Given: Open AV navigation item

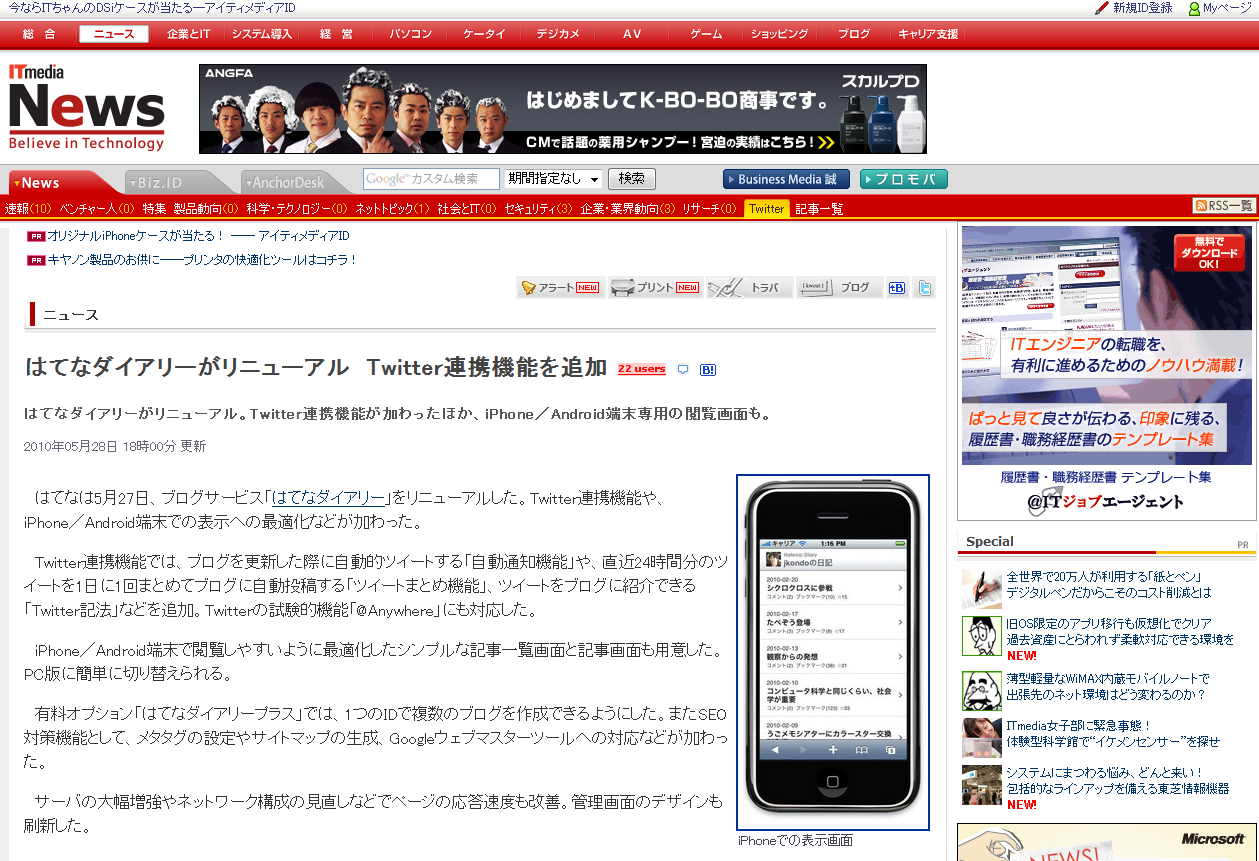Looking at the screenshot, I should (632, 34).
